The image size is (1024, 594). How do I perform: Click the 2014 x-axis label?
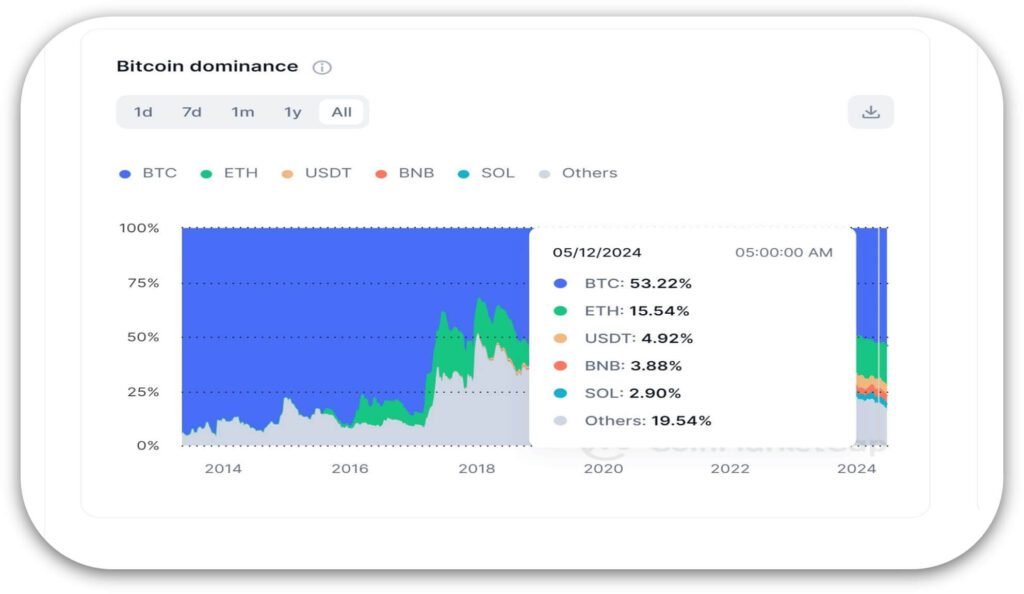coord(223,469)
